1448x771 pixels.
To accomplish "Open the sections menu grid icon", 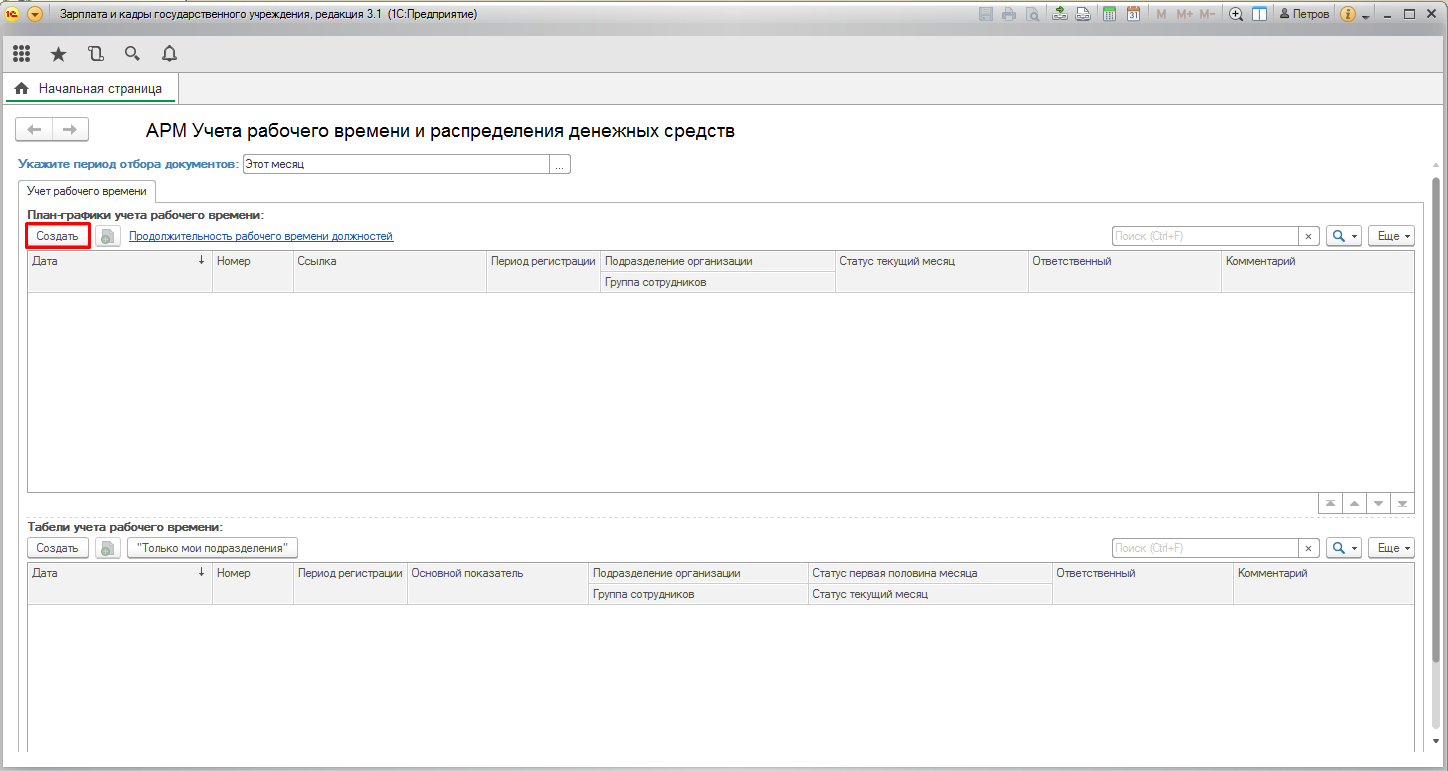I will [21, 54].
